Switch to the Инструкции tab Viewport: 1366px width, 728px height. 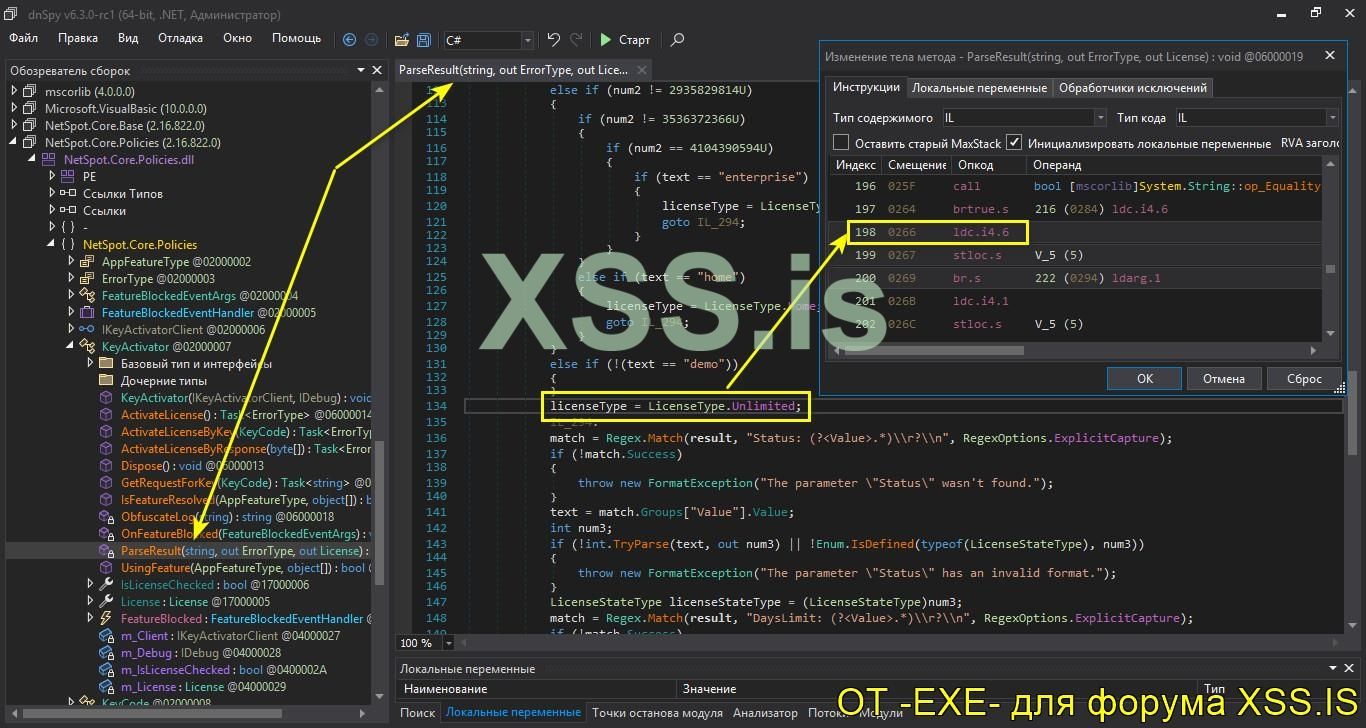point(867,88)
